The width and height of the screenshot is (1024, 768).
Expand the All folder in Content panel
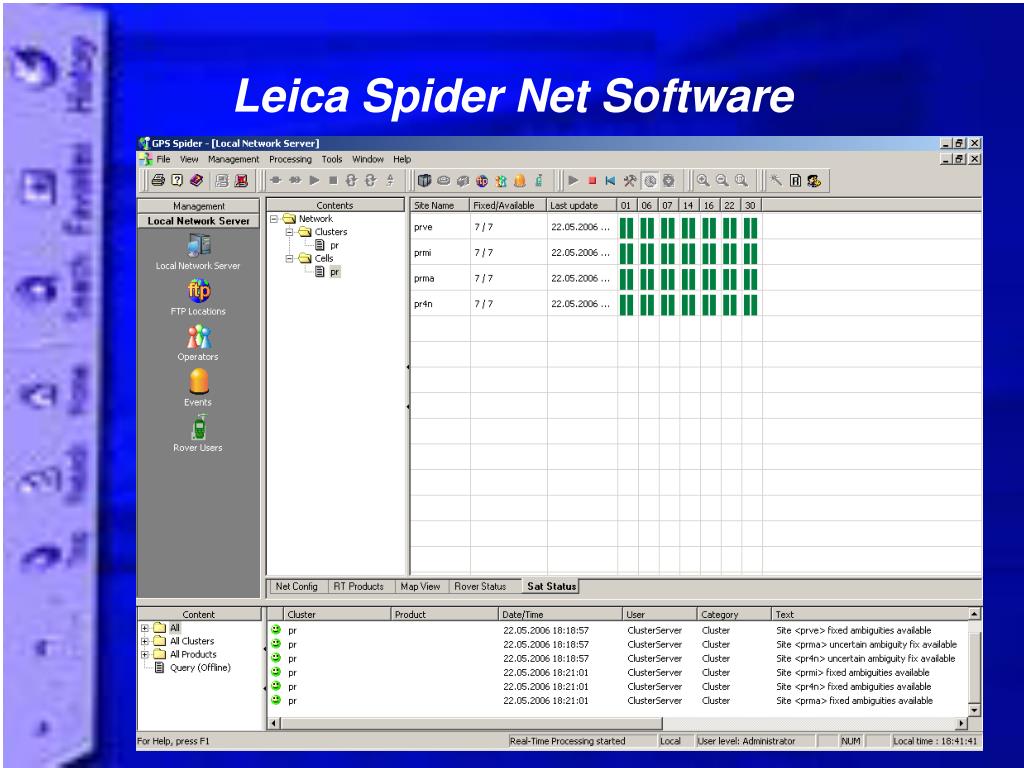144,628
